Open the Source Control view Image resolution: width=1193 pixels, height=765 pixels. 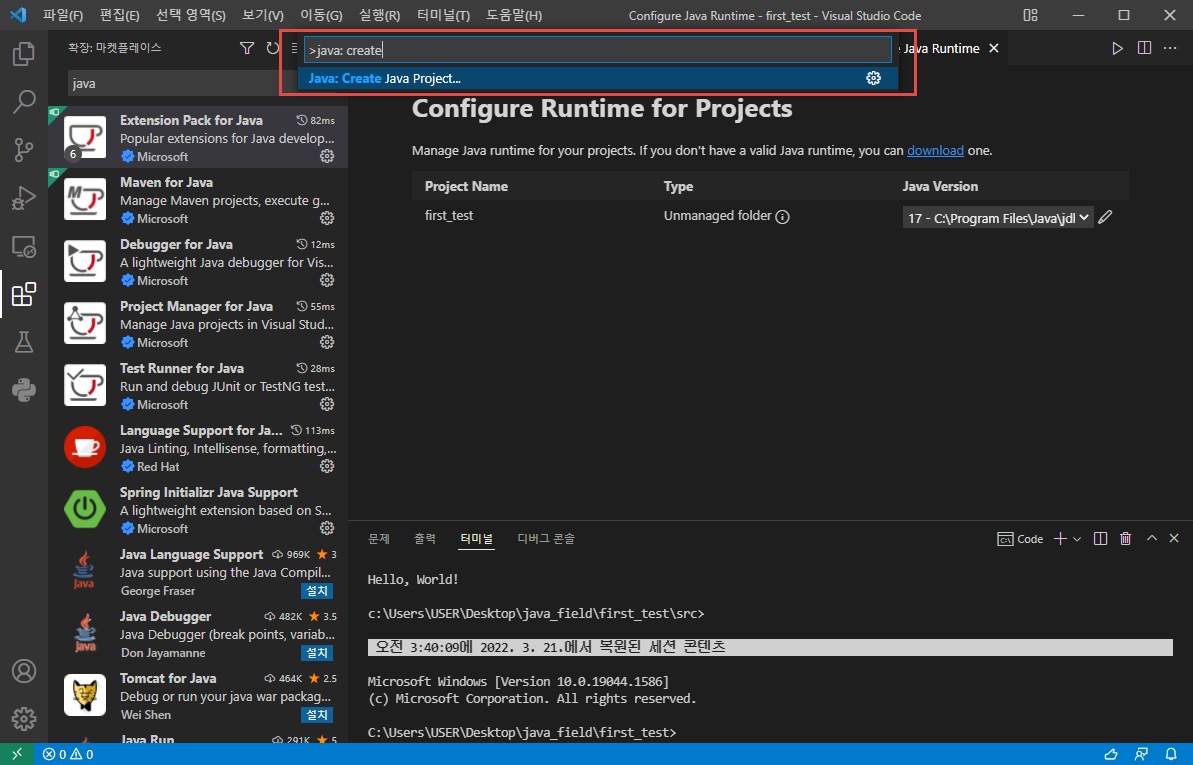[x=24, y=149]
